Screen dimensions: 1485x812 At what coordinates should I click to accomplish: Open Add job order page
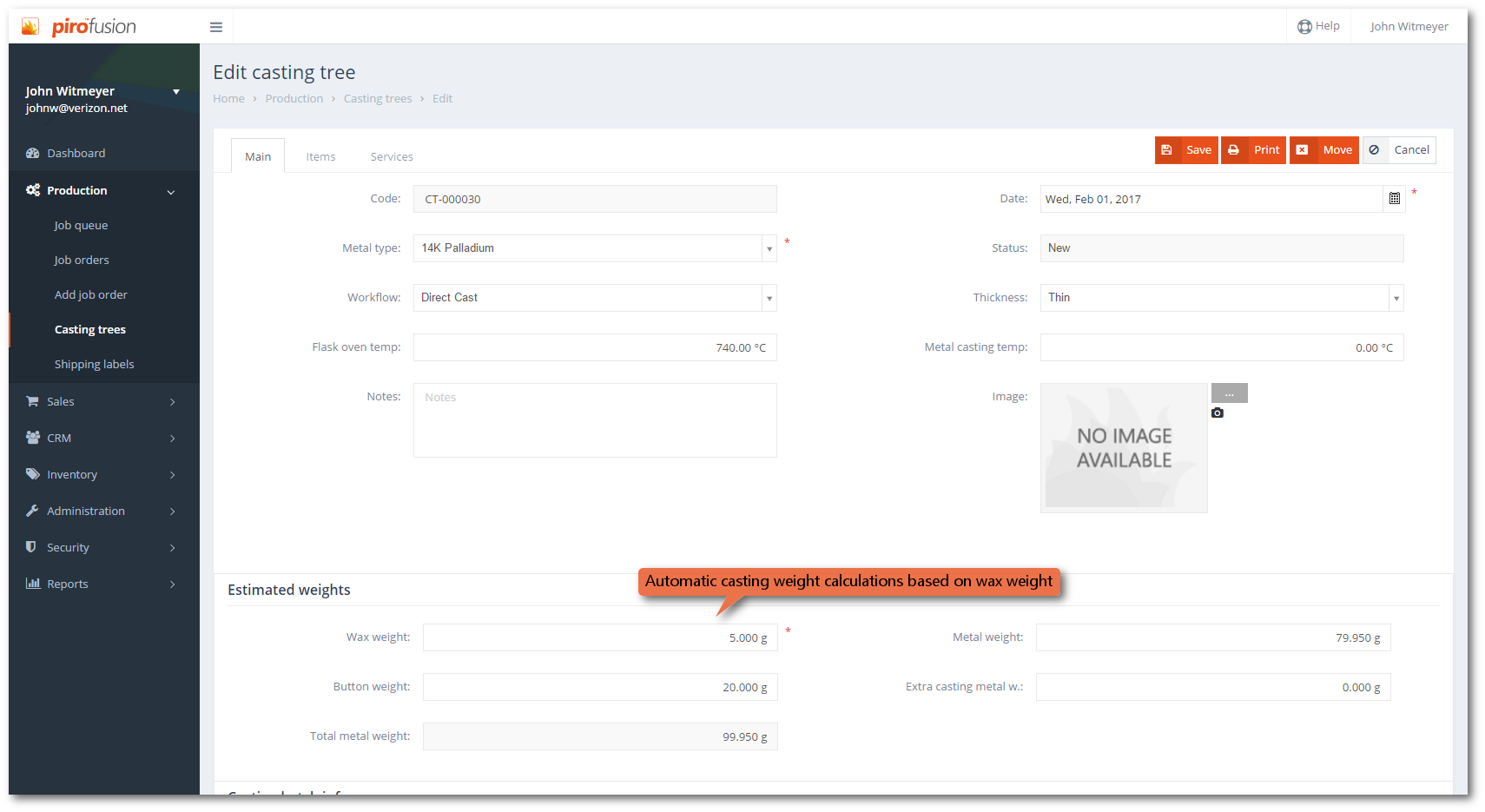click(91, 294)
